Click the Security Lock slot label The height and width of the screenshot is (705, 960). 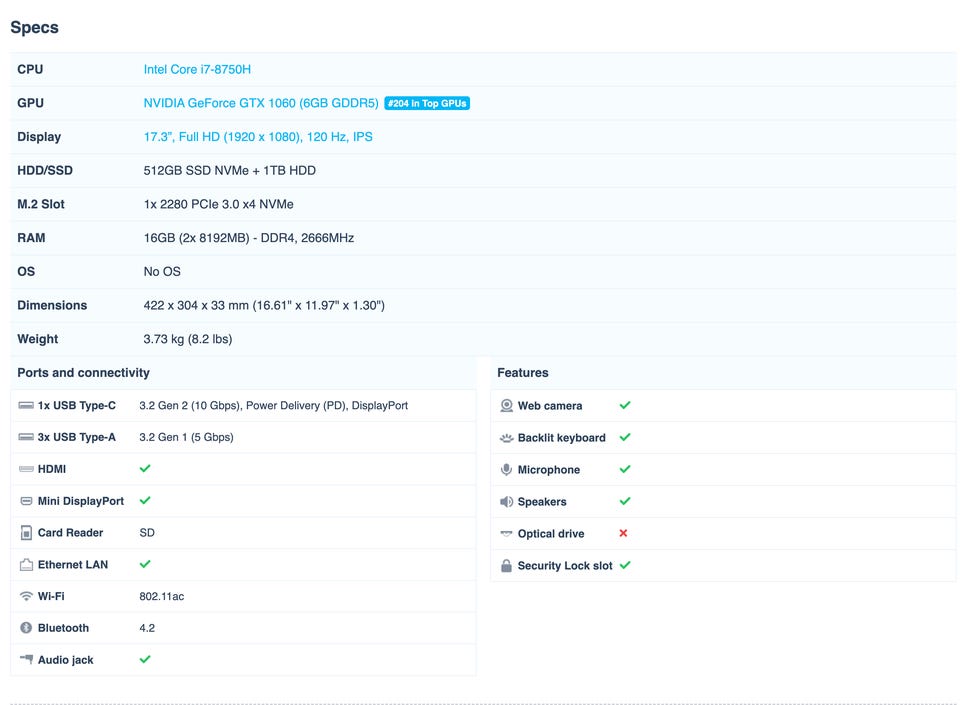tap(565, 565)
